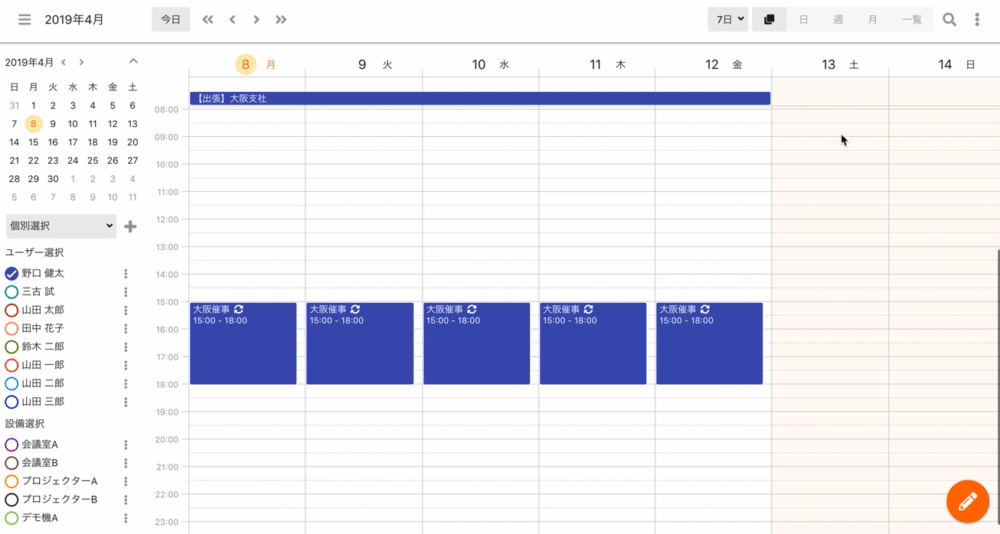Open options for 山田 一郎
Image resolution: width=1000 pixels, height=534 pixels.
pyautogui.click(x=126, y=366)
